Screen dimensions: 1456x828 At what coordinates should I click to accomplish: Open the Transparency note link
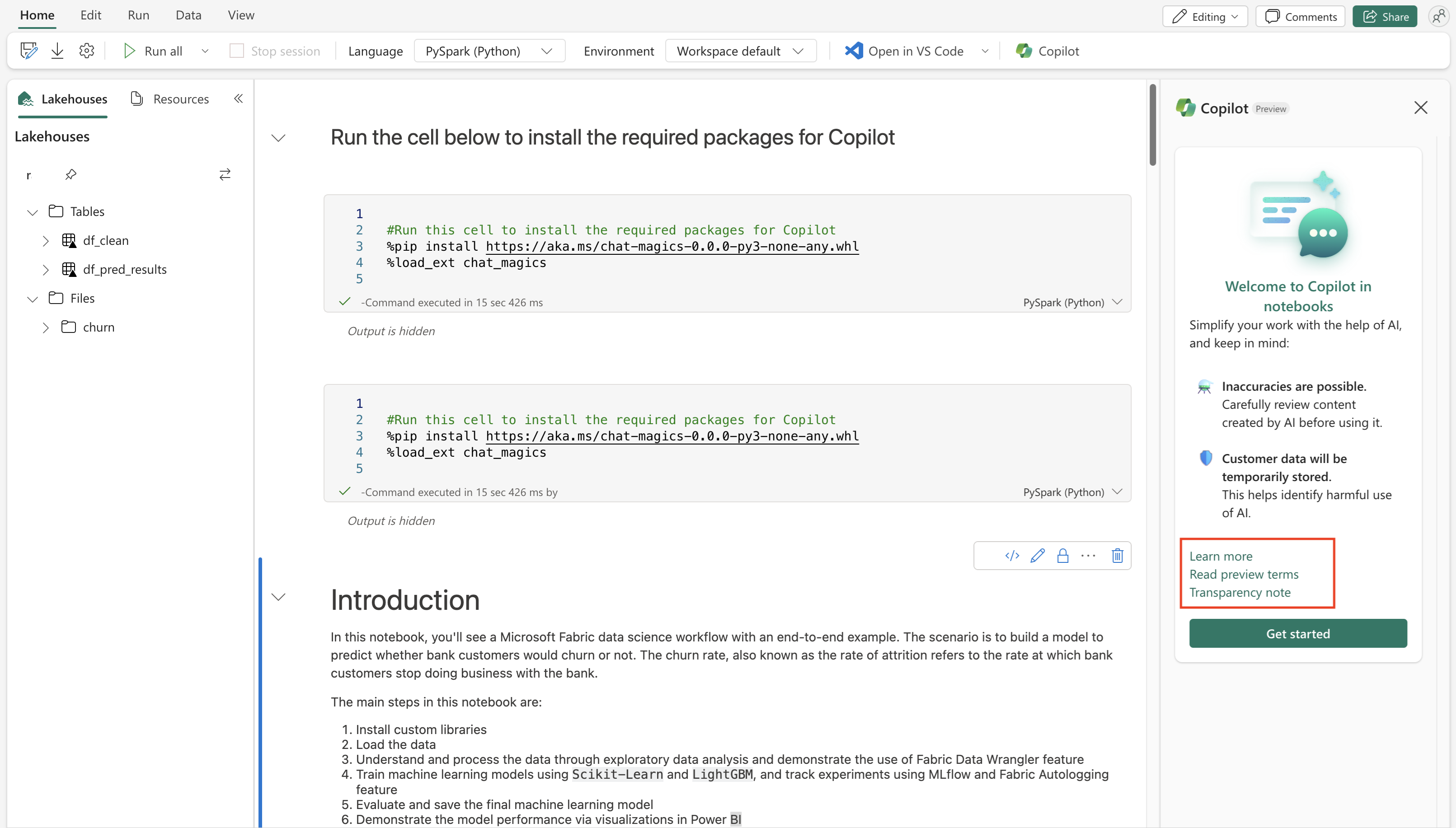click(x=1239, y=593)
